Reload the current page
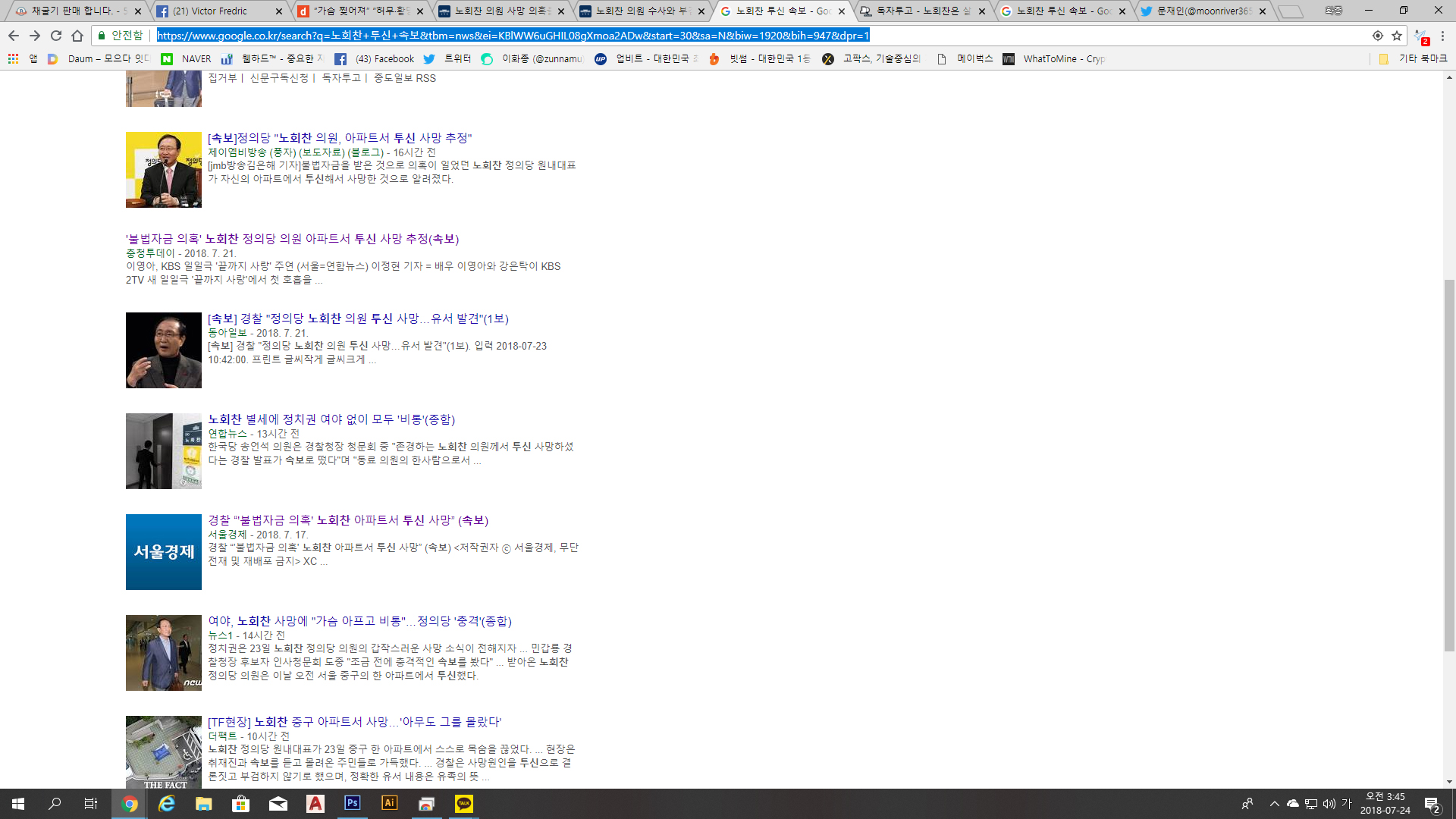This screenshot has width=1456, height=819. tap(56, 36)
